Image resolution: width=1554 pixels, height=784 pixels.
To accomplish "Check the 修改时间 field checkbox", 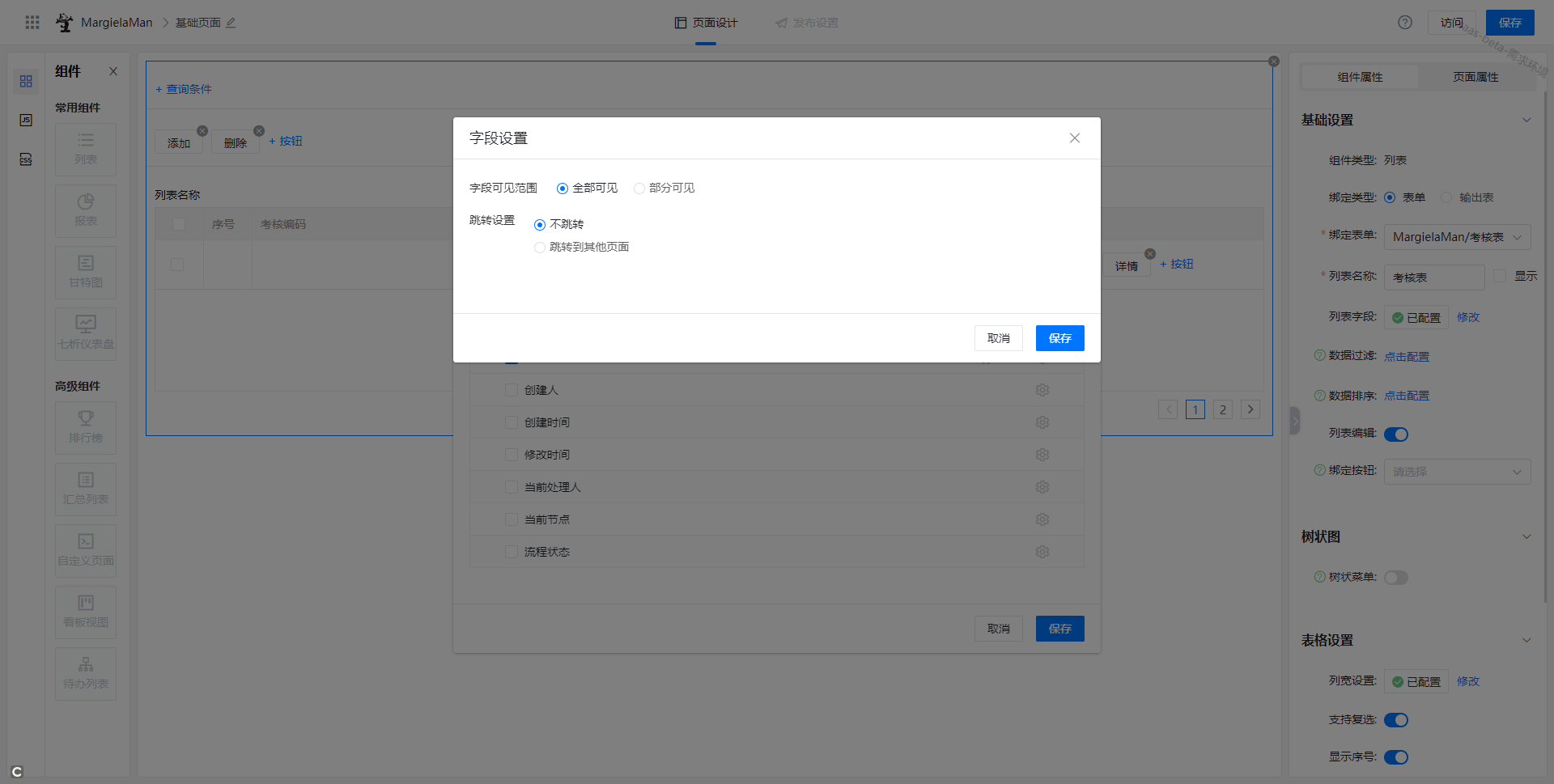I will point(512,455).
